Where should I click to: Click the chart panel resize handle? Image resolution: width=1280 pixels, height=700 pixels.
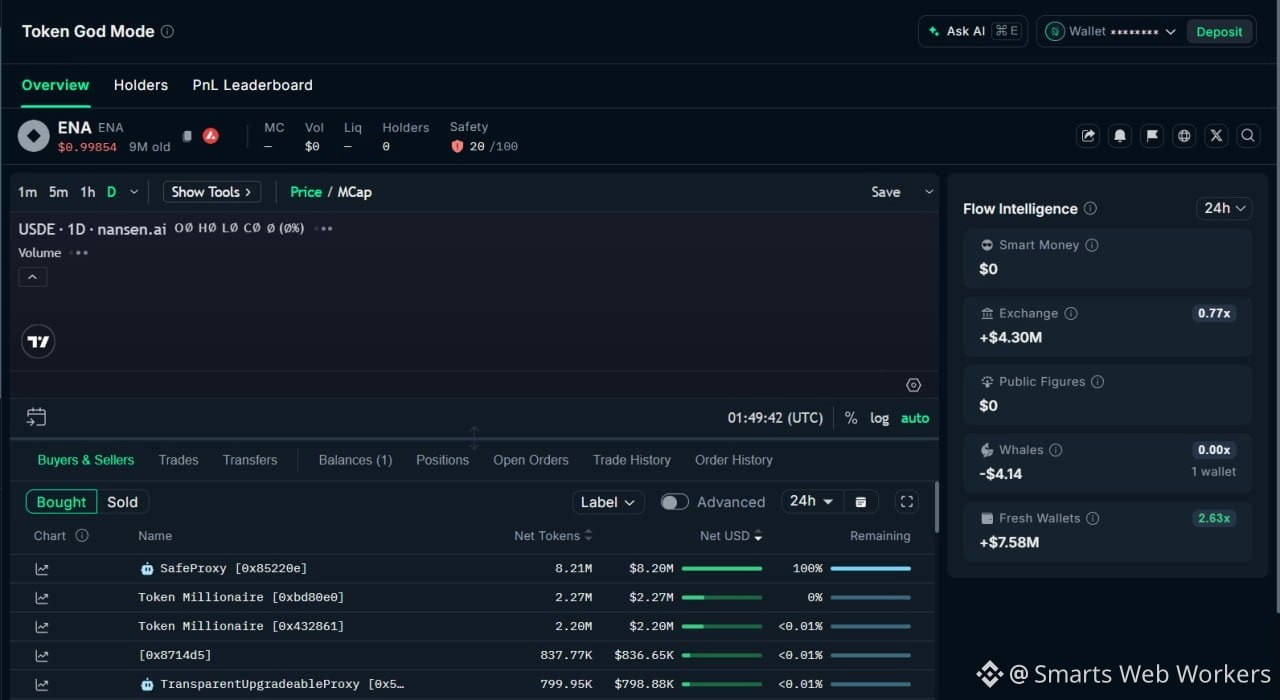(x=474, y=438)
